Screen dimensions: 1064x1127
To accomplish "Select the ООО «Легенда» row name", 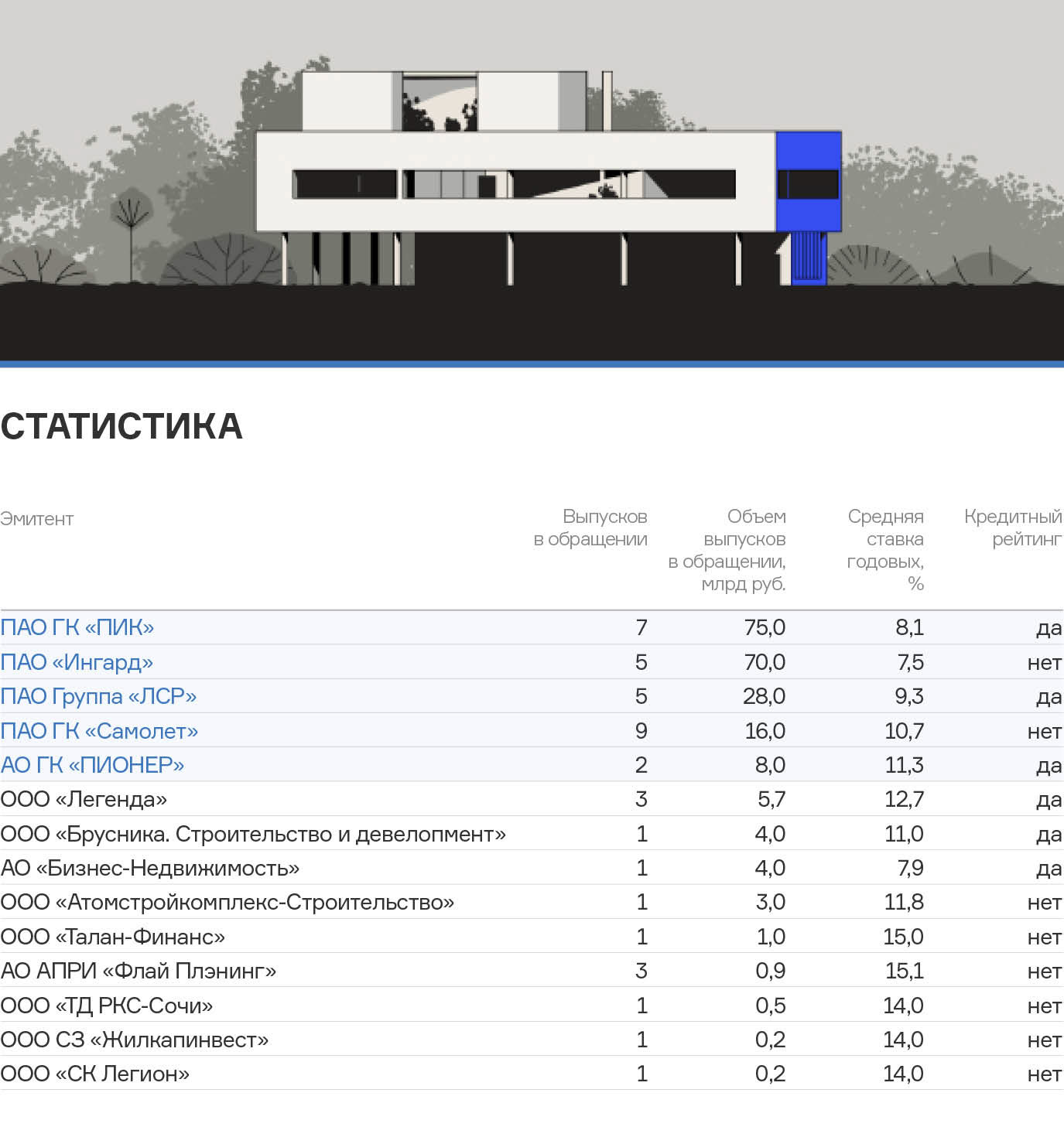I will 84,799.
